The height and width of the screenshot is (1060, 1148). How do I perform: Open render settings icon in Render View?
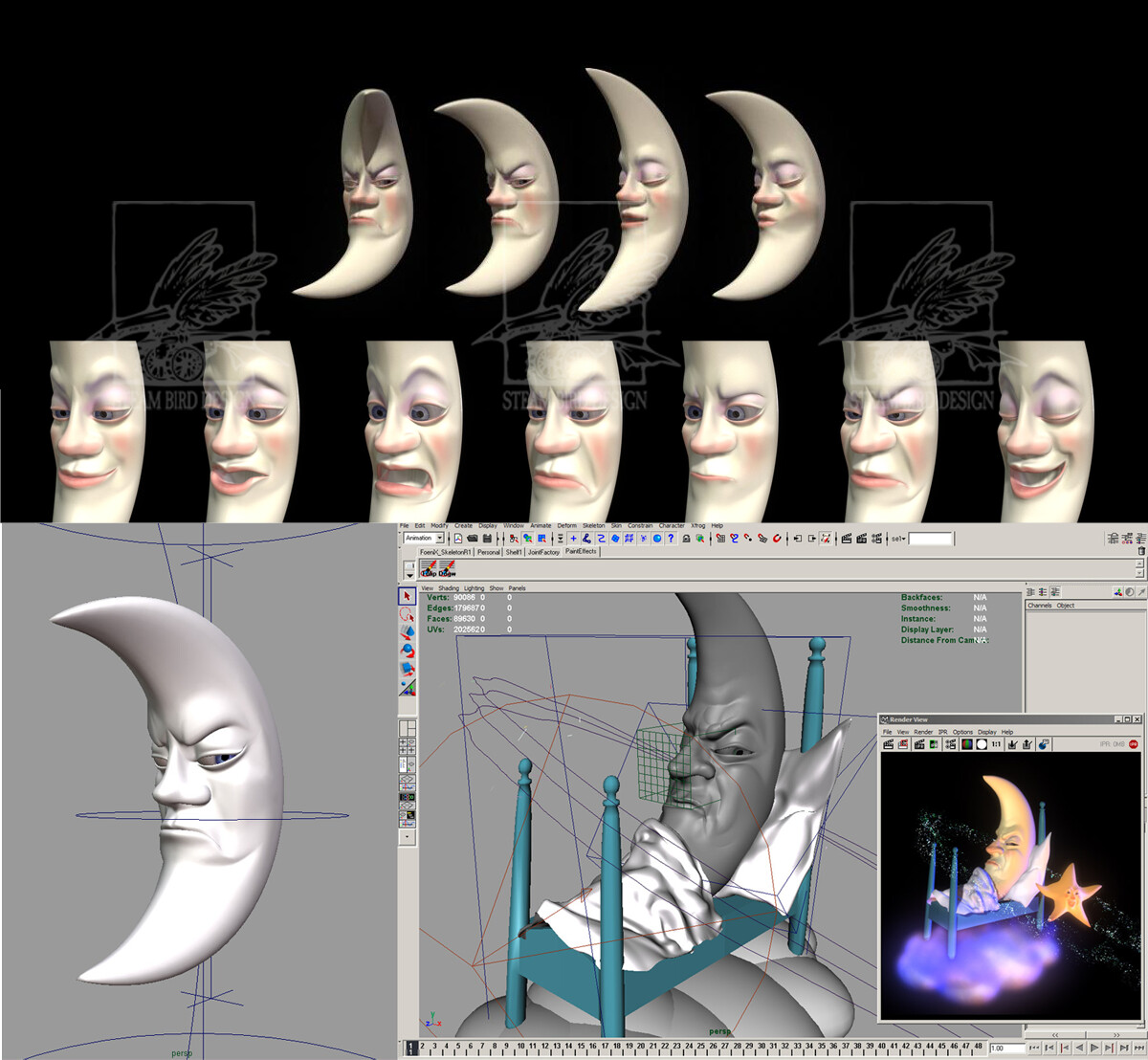pyautogui.click(x=950, y=744)
